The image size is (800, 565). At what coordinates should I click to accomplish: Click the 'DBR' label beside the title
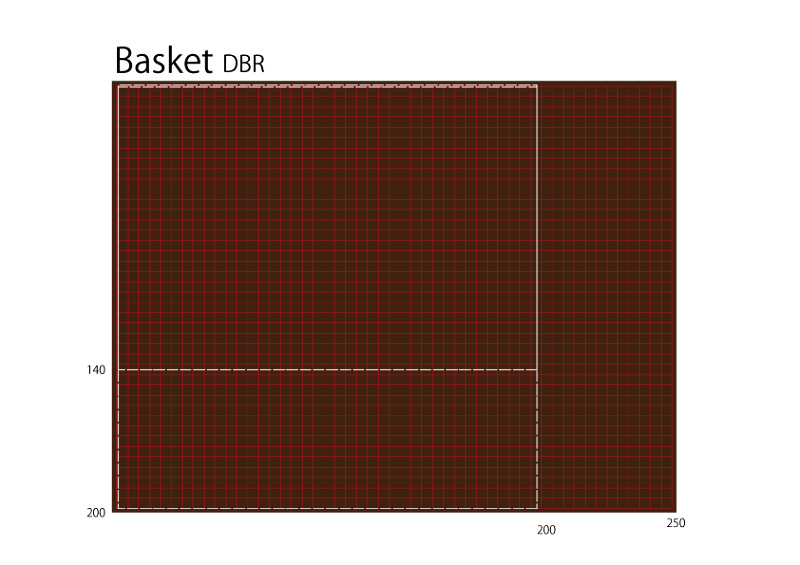(x=244, y=64)
